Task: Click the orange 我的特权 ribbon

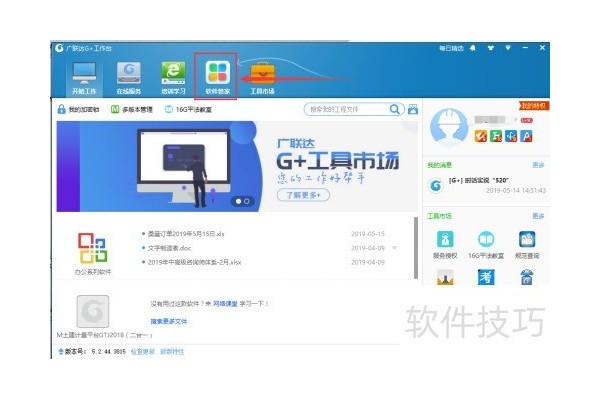Action: (534, 106)
